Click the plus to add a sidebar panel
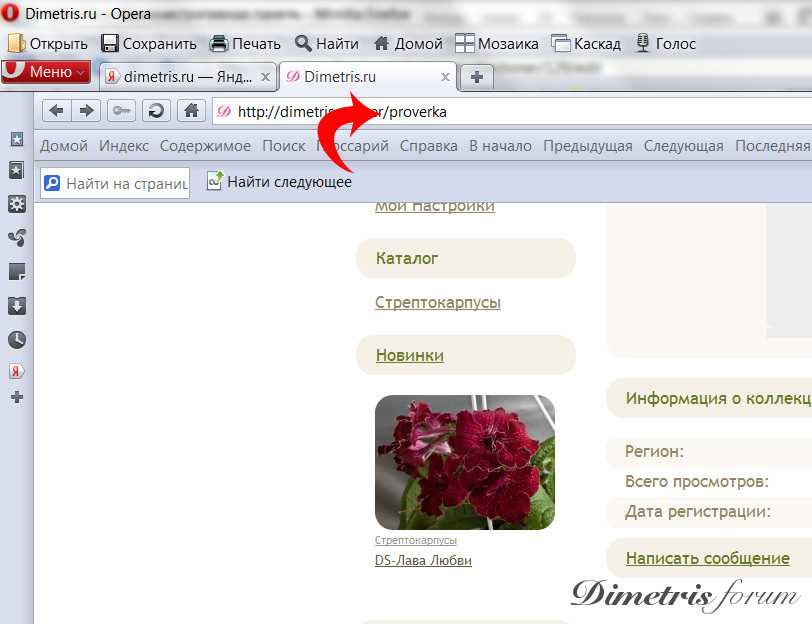Screen dimensions: 812x624 coord(16,397)
